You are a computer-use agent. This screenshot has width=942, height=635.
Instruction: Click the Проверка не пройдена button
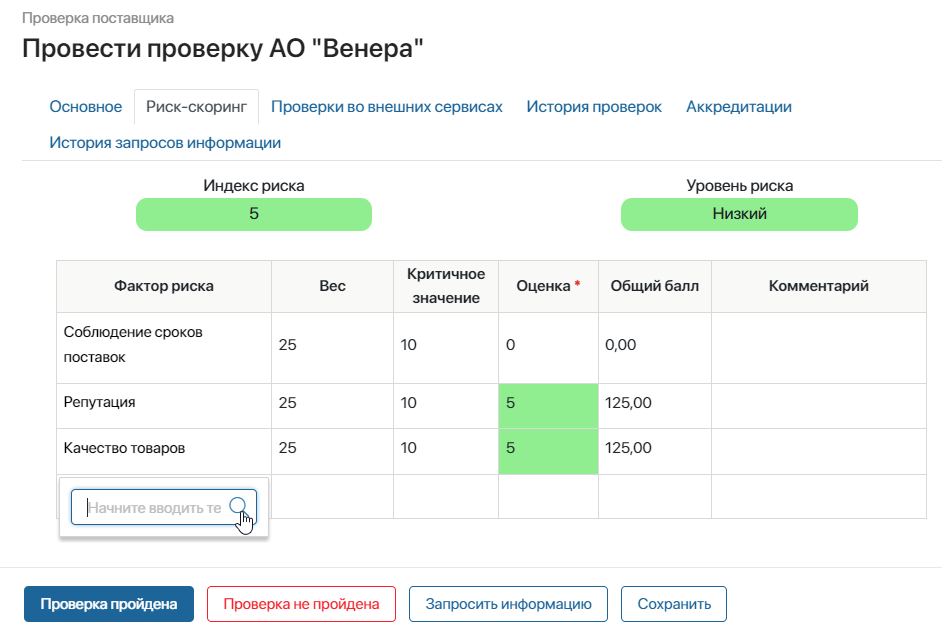302,604
